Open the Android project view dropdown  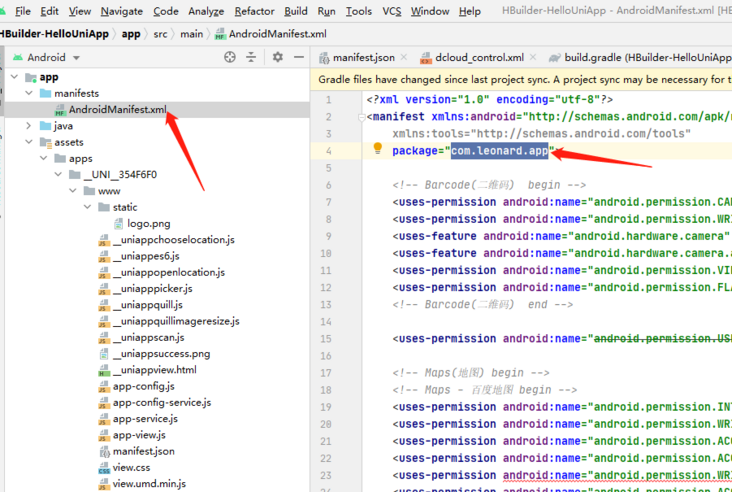coord(47,57)
